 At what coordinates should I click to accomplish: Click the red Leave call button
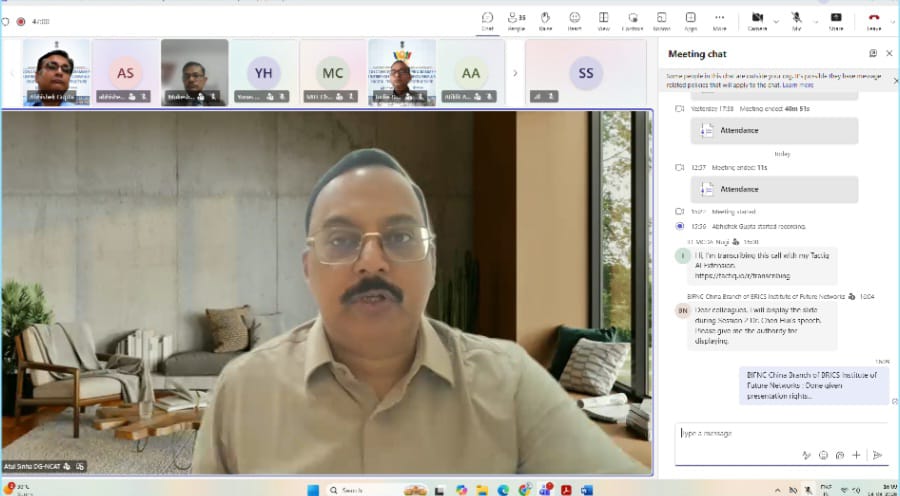pyautogui.click(x=874, y=21)
